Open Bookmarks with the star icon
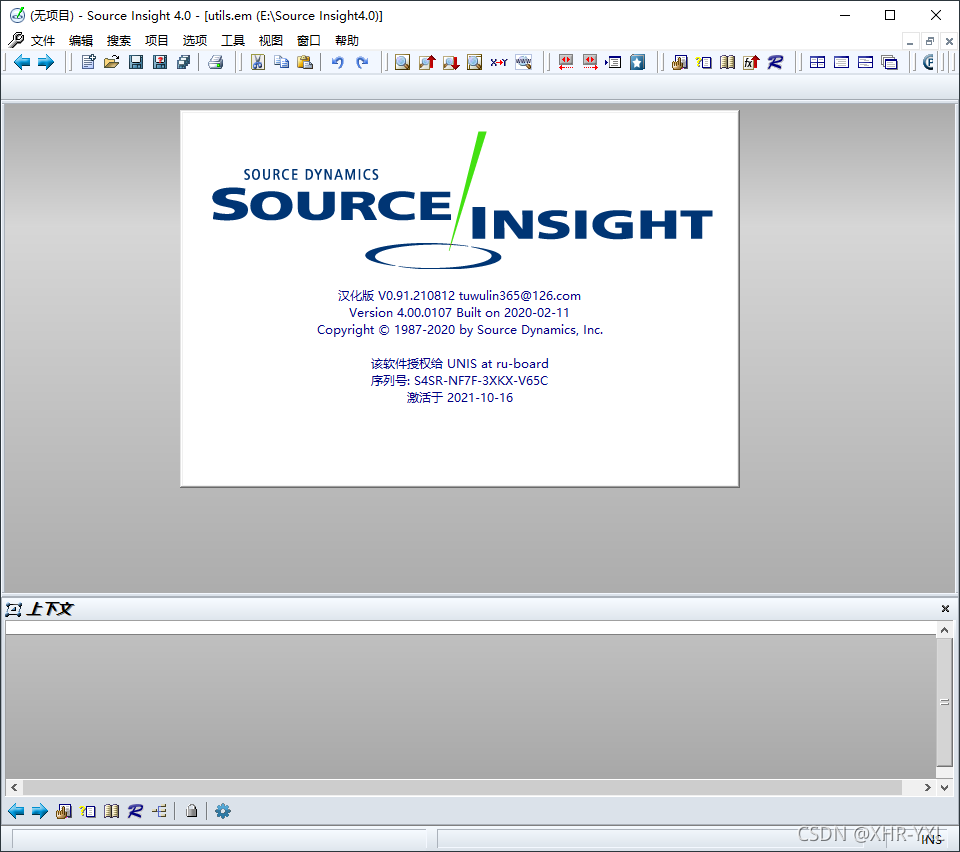This screenshot has width=960, height=852. [637, 62]
